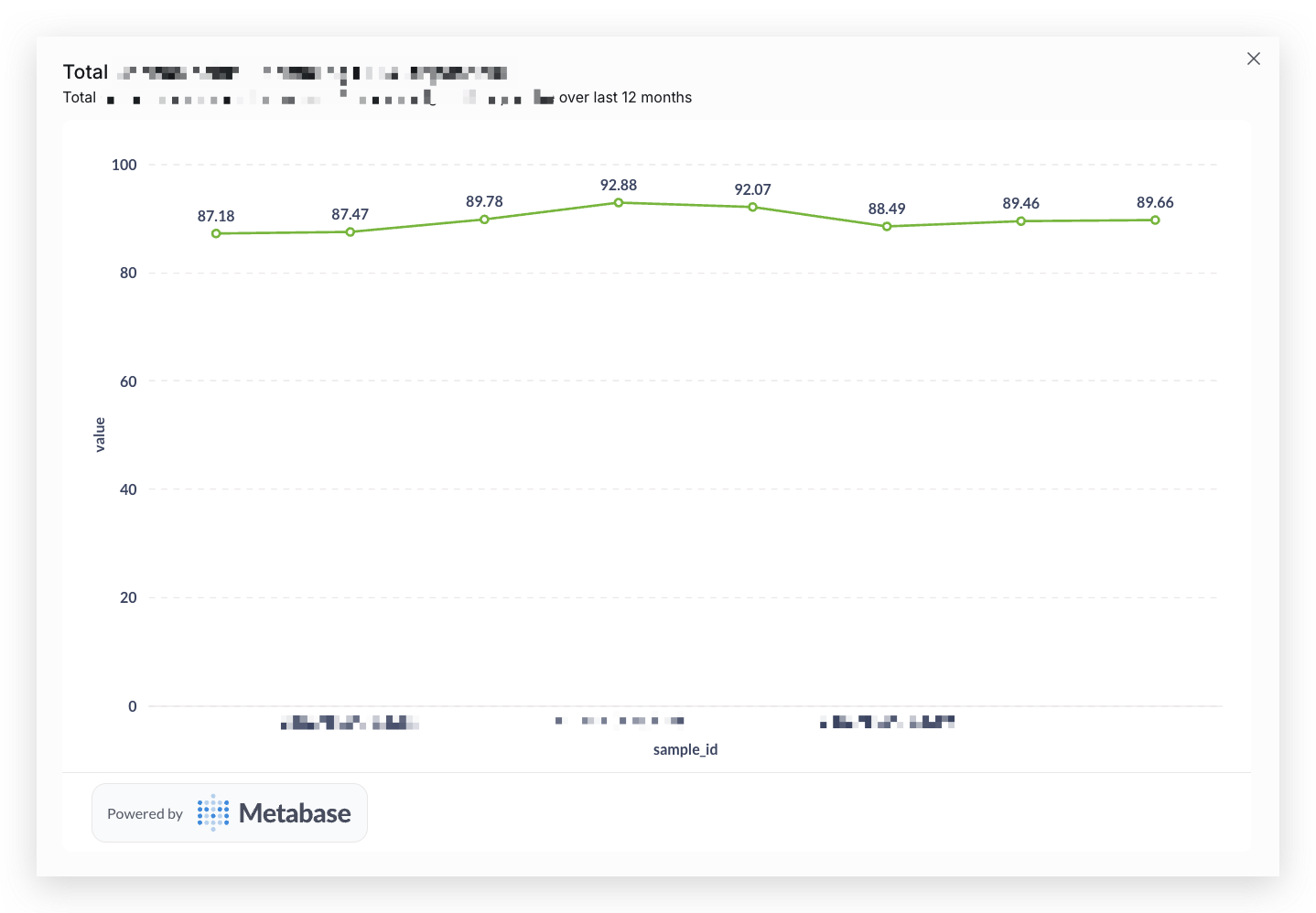
Task: Click the data point labeled 92.07
Action: [x=752, y=207]
